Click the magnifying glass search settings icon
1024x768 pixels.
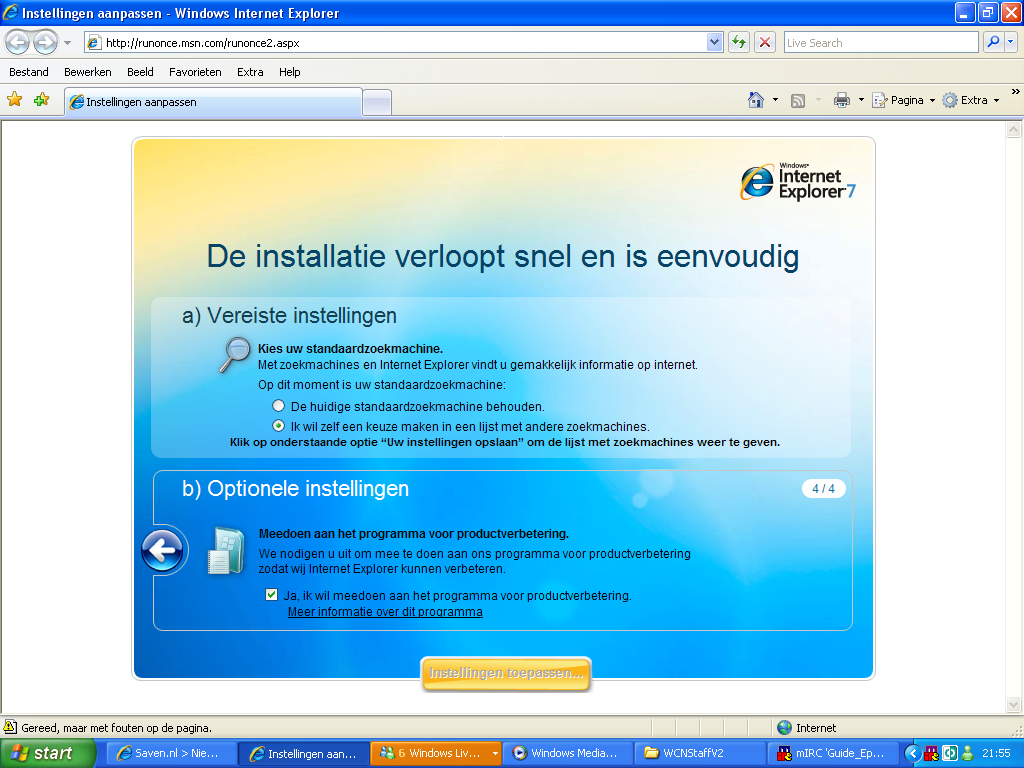[234, 355]
